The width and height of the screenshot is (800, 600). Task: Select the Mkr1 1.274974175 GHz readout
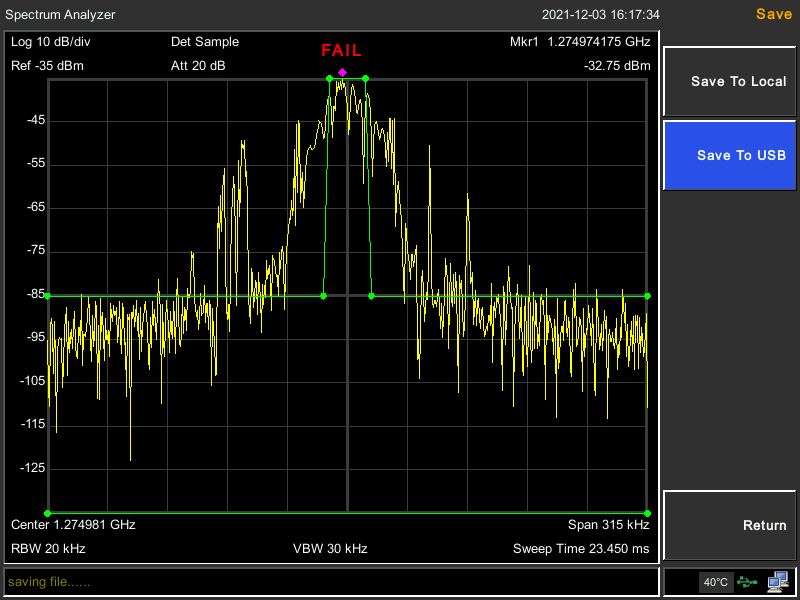point(580,42)
